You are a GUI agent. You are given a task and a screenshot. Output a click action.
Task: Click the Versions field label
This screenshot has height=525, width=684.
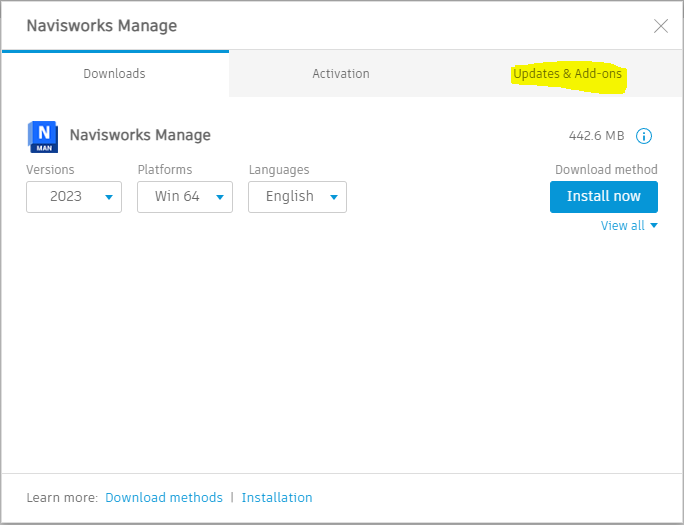50,170
